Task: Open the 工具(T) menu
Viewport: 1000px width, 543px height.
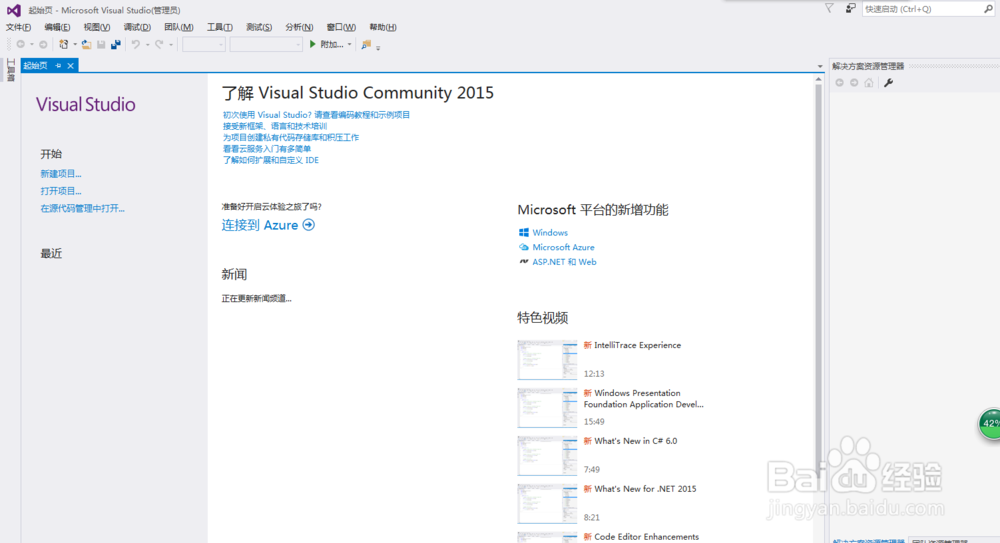Action: coord(219,27)
